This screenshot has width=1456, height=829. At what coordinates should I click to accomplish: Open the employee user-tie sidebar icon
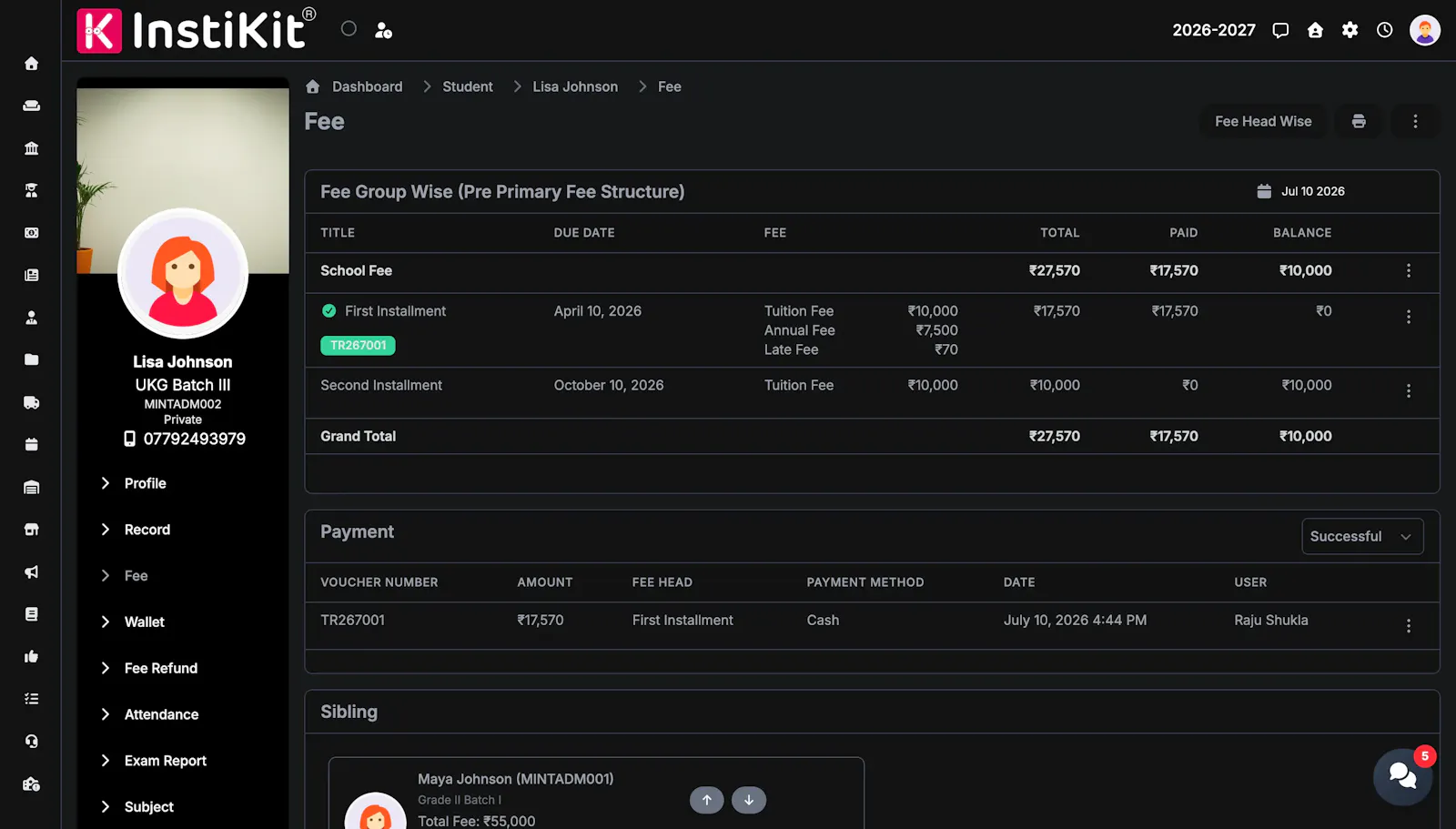click(31, 318)
